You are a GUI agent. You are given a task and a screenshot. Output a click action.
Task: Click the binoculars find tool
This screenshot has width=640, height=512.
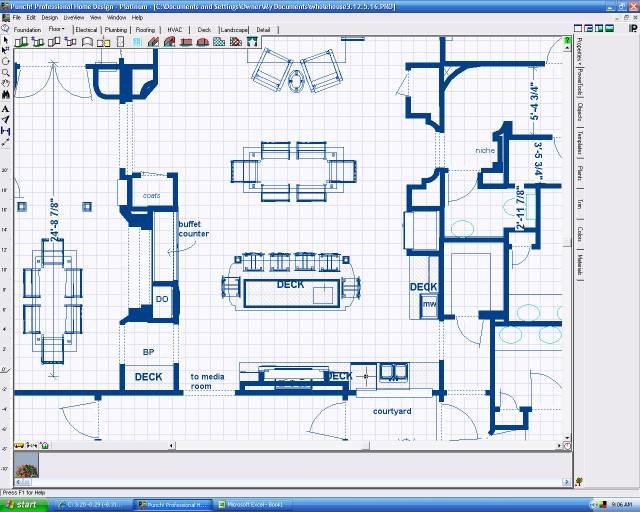(6, 95)
